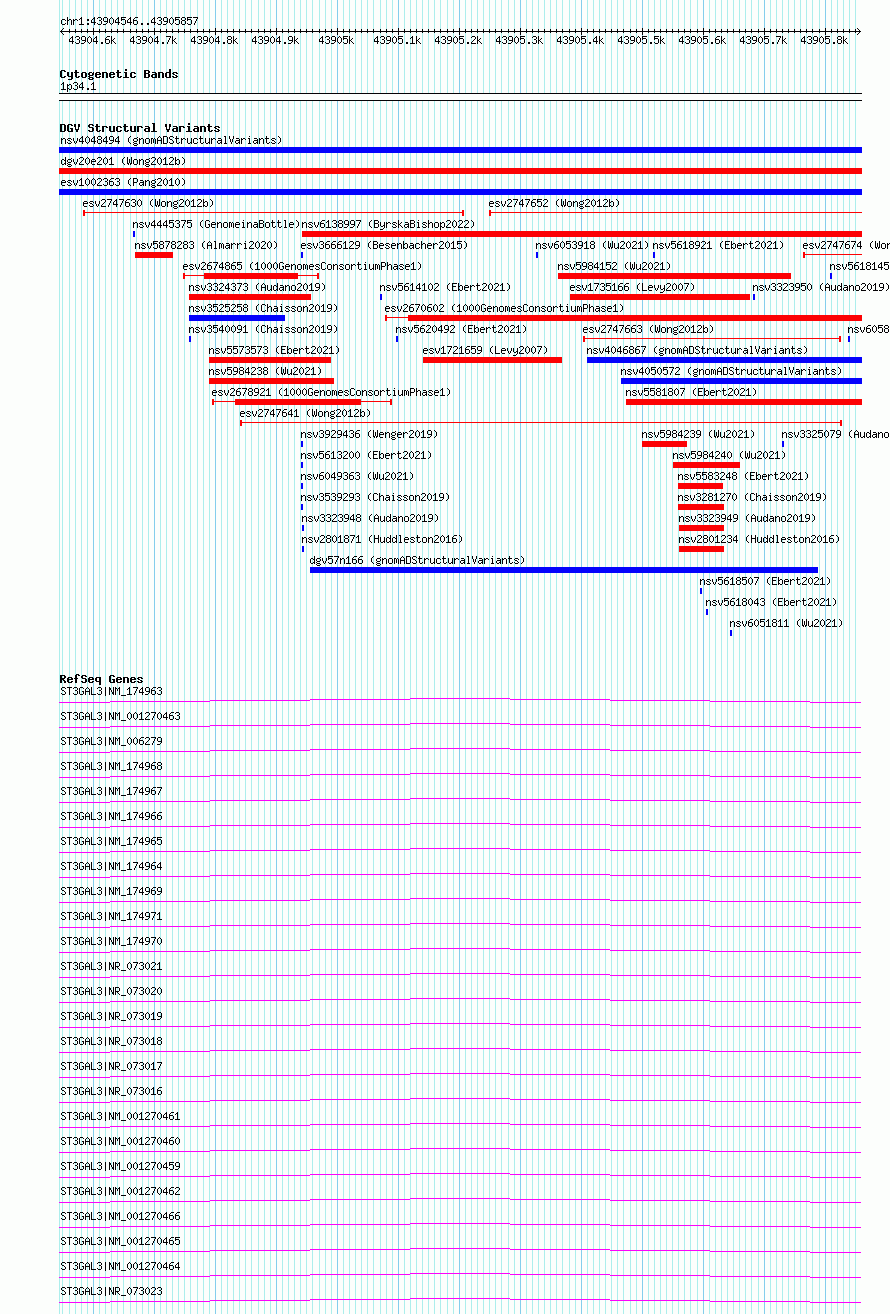Open nsv4050572 (gnomADStructuralVariants) label
The height and width of the screenshot is (1314, 890).
[731, 371]
